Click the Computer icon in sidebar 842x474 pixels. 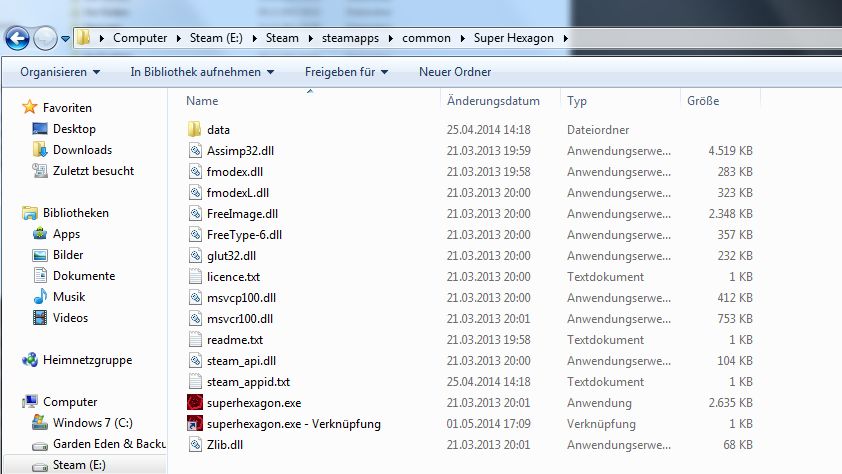[x=30, y=402]
